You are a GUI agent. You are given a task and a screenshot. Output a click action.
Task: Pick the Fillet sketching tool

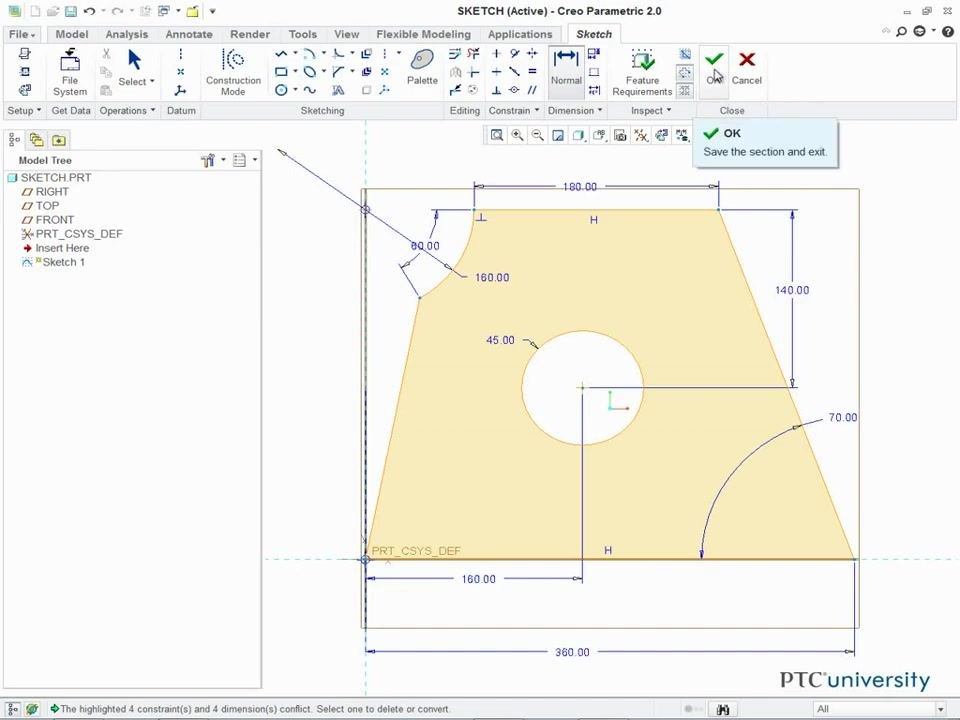338,54
